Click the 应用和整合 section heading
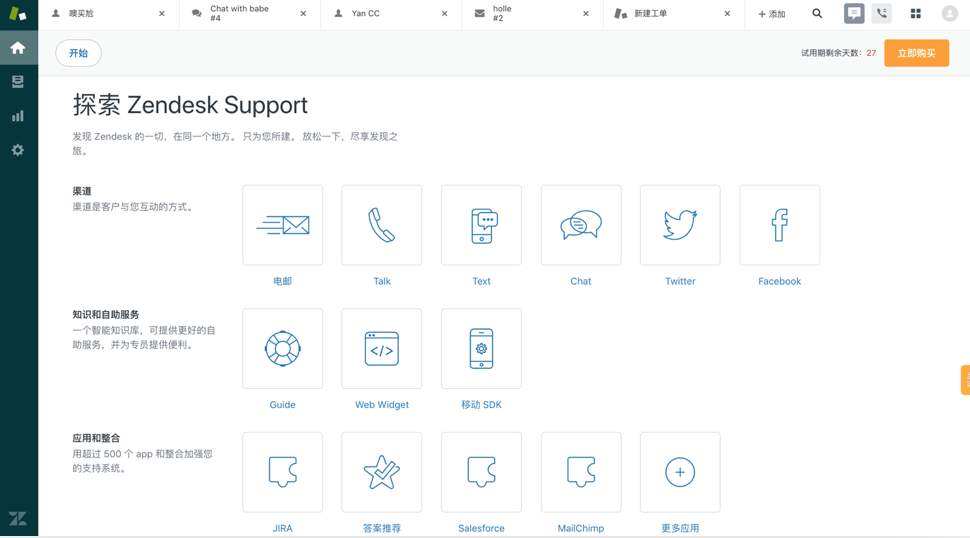The height and width of the screenshot is (538, 970). [96, 438]
